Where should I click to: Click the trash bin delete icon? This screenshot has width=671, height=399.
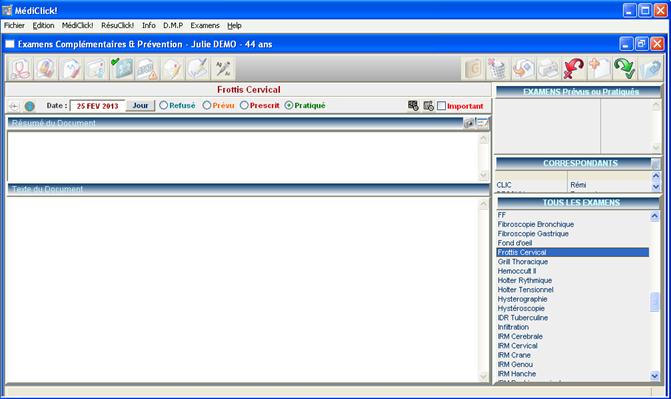click(x=498, y=68)
